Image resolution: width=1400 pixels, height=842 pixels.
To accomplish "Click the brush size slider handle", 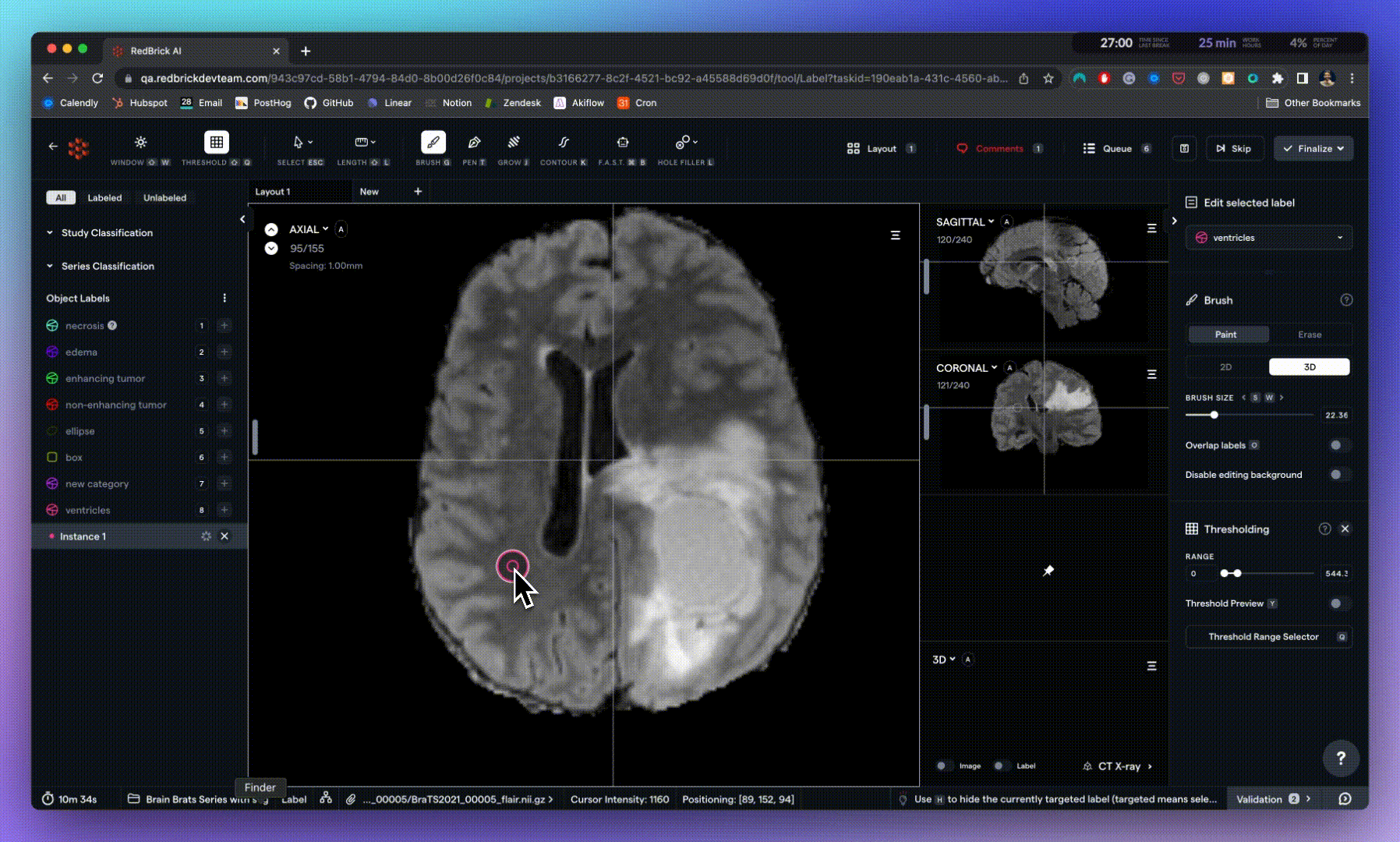I will pos(1214,415).
